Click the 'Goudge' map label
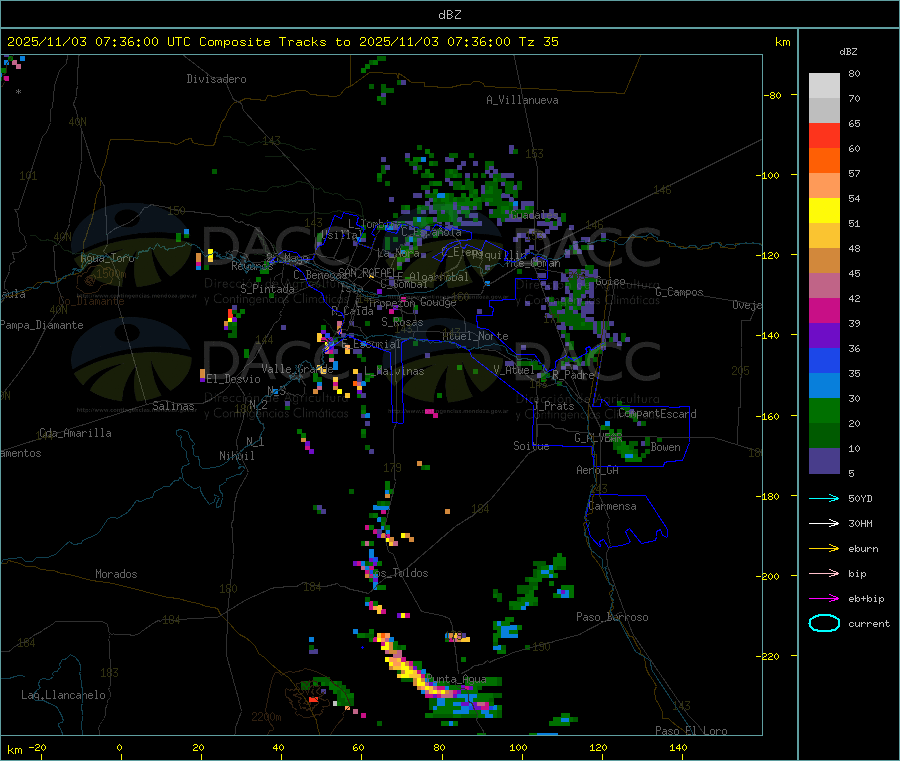The height and width of the screenshot is (761, 900). pos(439,302)
